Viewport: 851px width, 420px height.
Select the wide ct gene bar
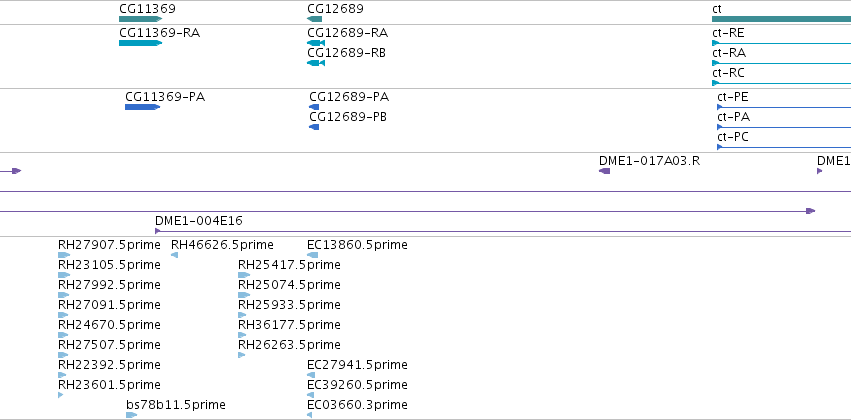tap(782, 19)
